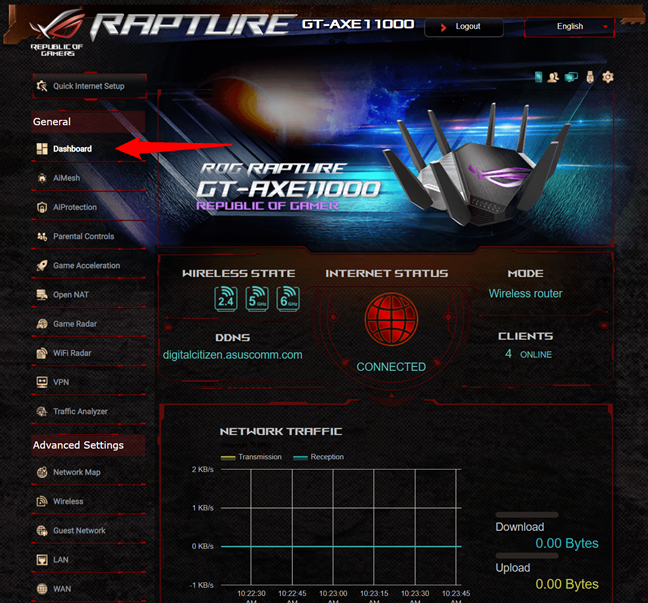This screenshot has width=648, height=603.
Task: Open the digitalcitizen.asuscomm.com DDNS link
Action: [x=232, y=355]
